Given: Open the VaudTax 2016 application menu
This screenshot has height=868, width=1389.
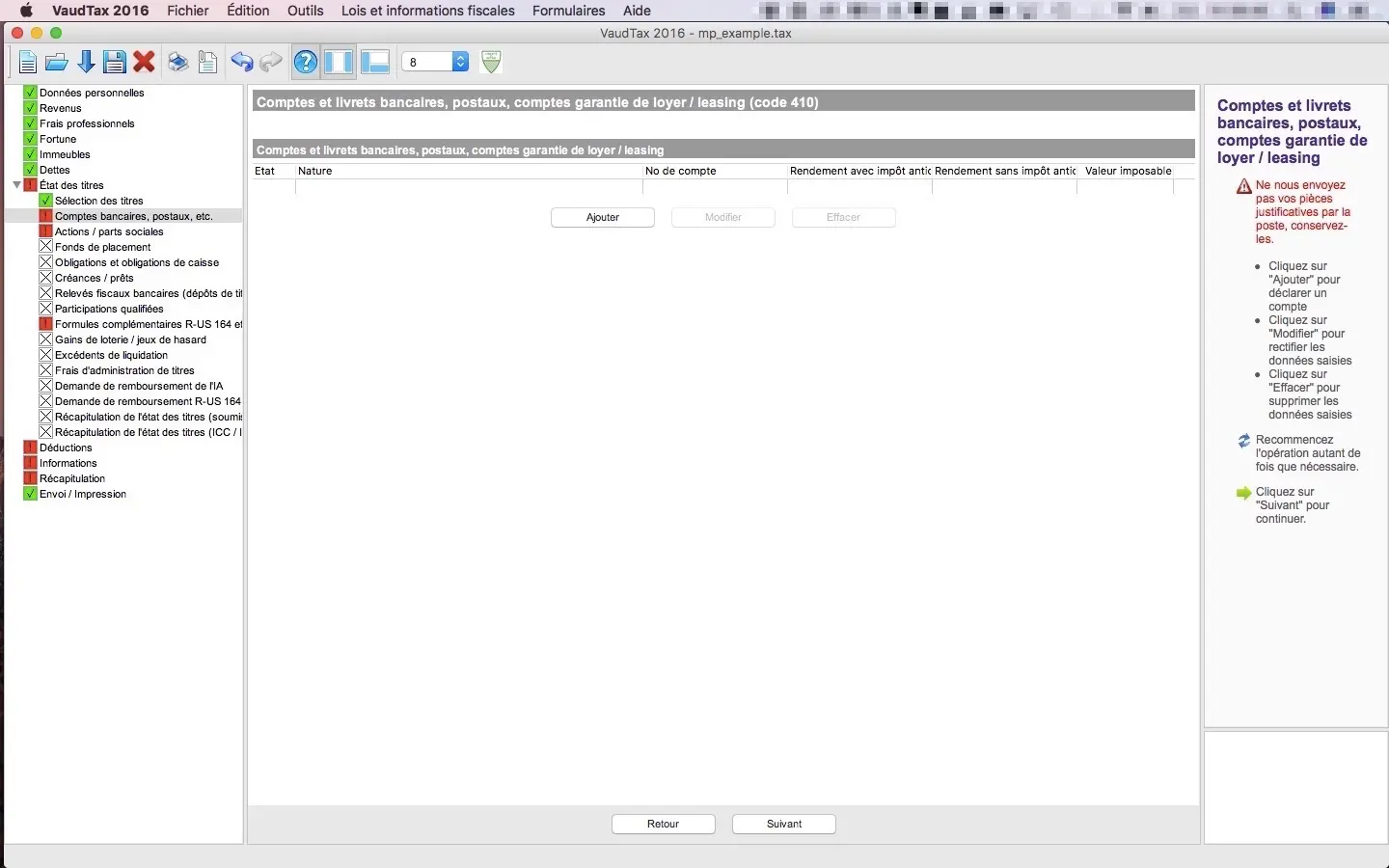Looking at the screenshot, I should coord(100,11).
